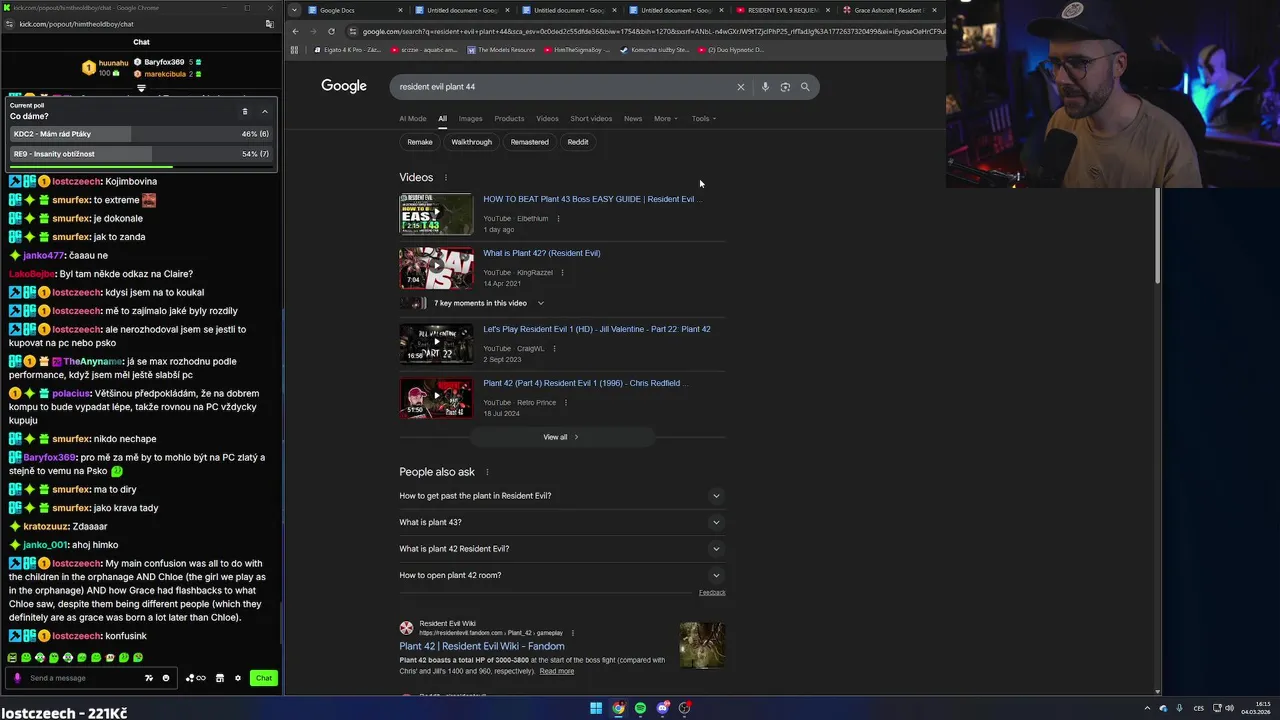1280x720 pixels.
Task: Open Spotify from the taskbar
Action: coord(640,708)
